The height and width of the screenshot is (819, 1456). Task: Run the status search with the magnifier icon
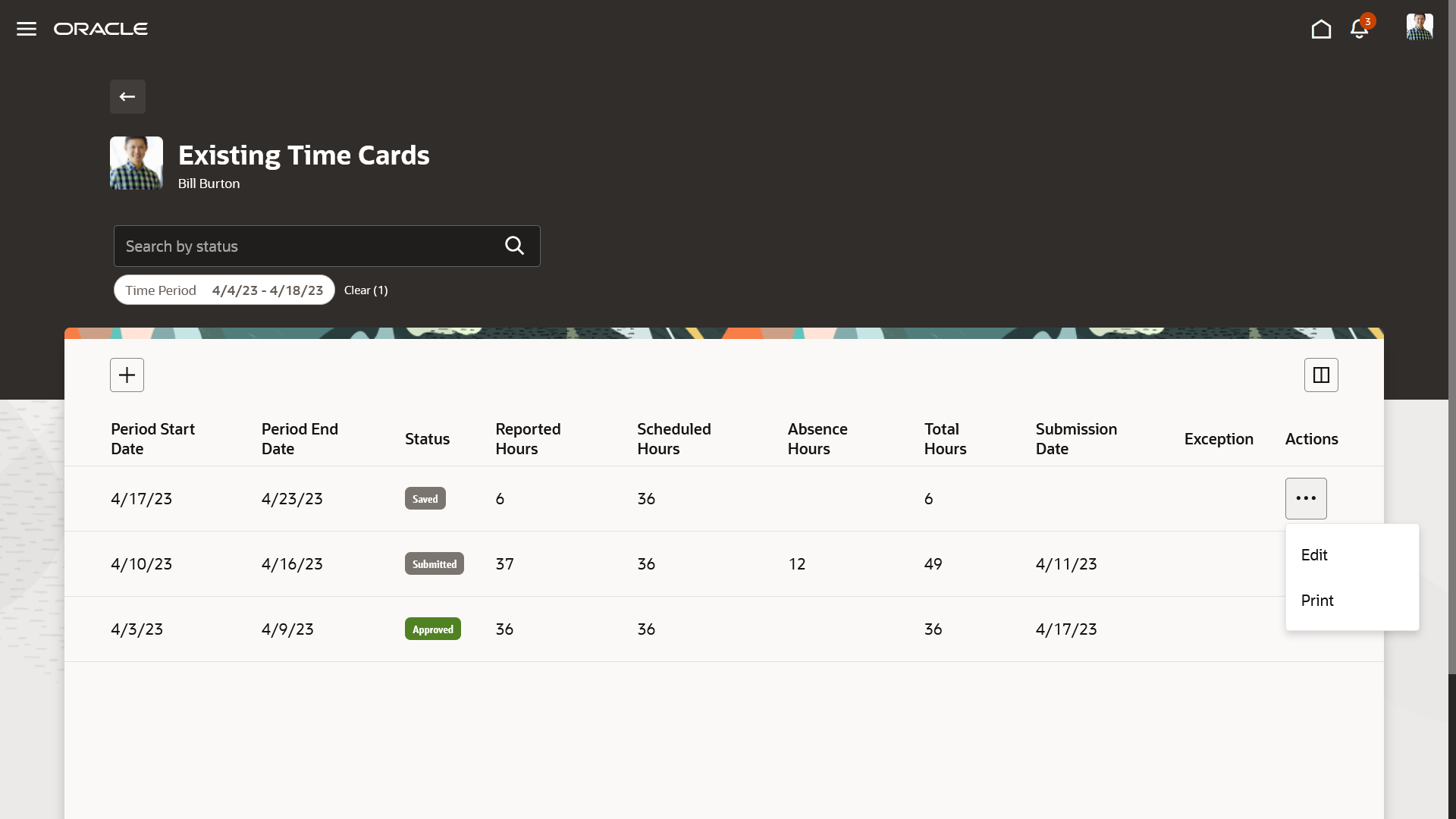pyautogui.click(x=514, y=246)
